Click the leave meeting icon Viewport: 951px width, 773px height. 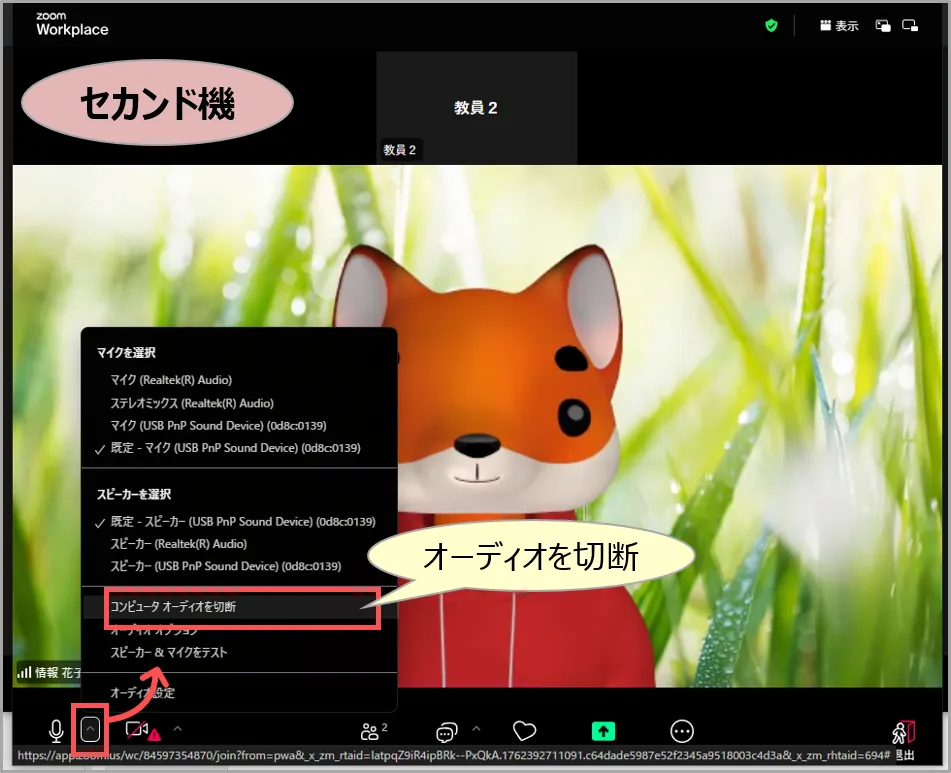(x=903, y=733)
